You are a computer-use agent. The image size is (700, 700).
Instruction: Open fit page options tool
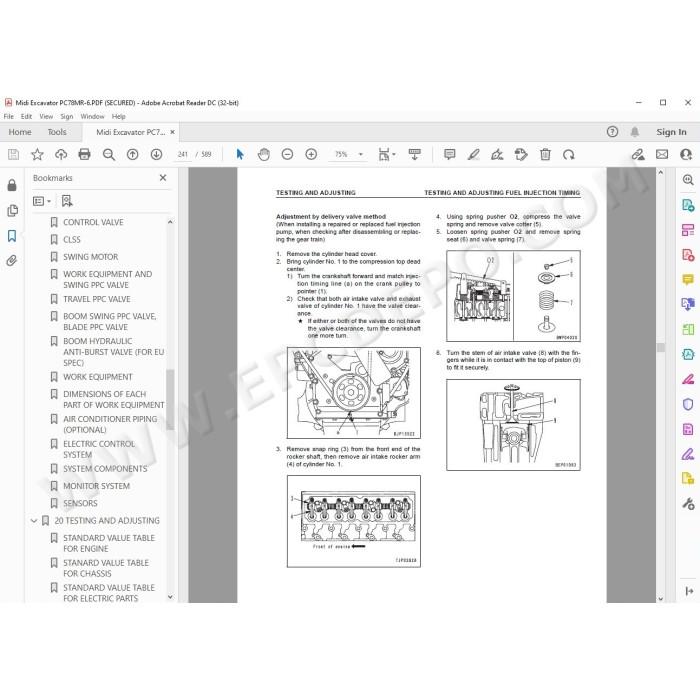pos(387,154)
